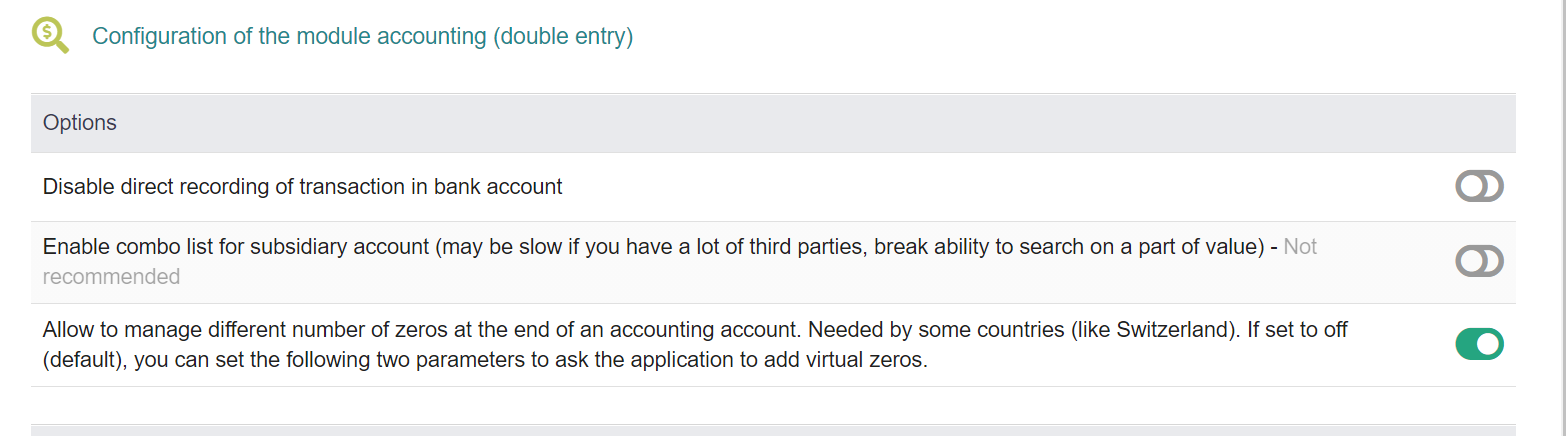Enable the disable direct recording toggle
This screenshot has width=1566, height=436.
point(1479,186)
